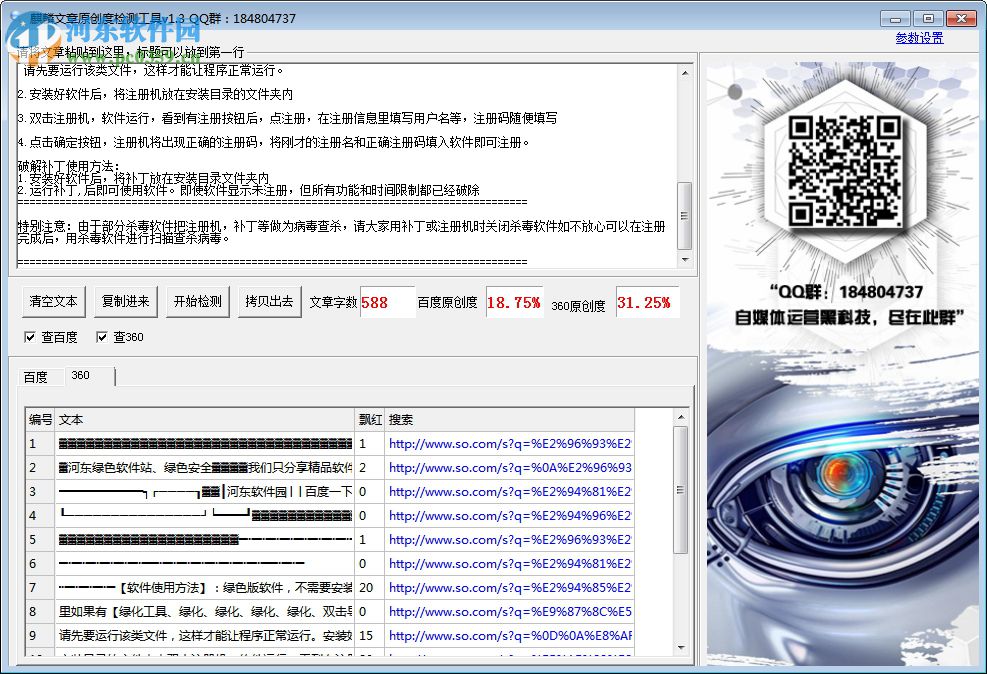Click the 清空文本 button
The height and width of the screenshot is (674, 987).
pyautogui.click(x=53, y=301)
